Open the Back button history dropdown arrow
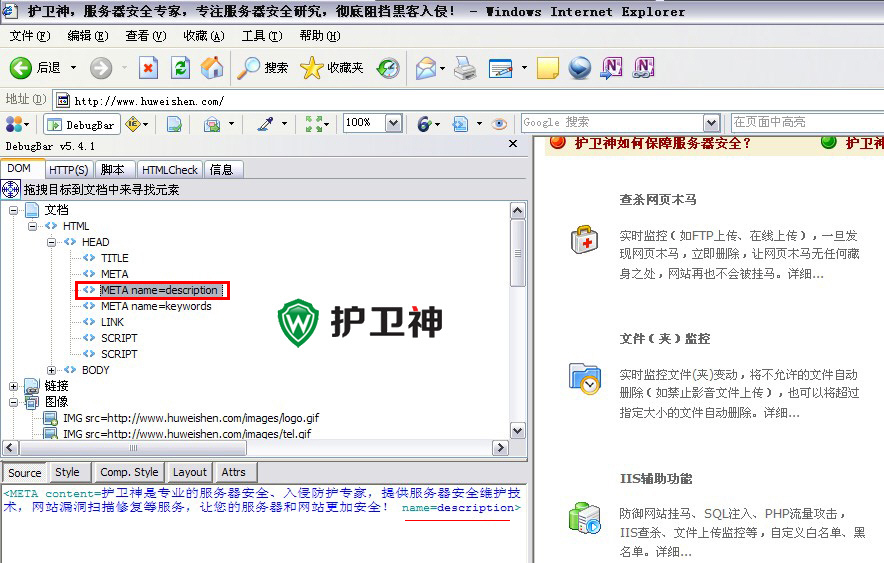This screenshot has width=884, height=563. 73,68
